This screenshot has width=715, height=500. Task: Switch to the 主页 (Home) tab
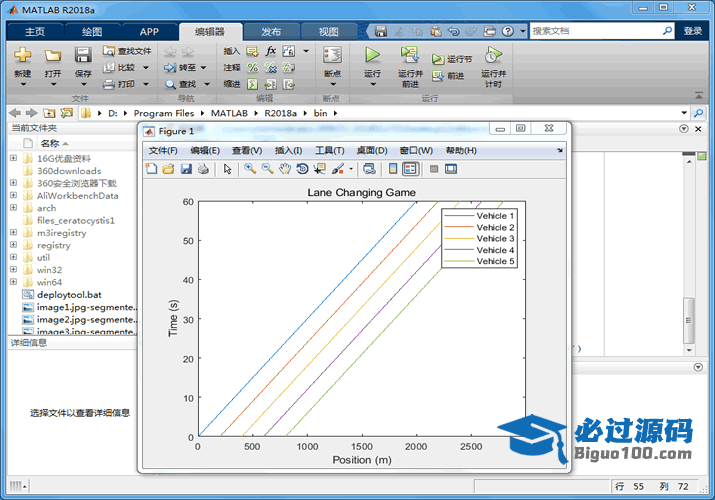click(x=35, y=31)
